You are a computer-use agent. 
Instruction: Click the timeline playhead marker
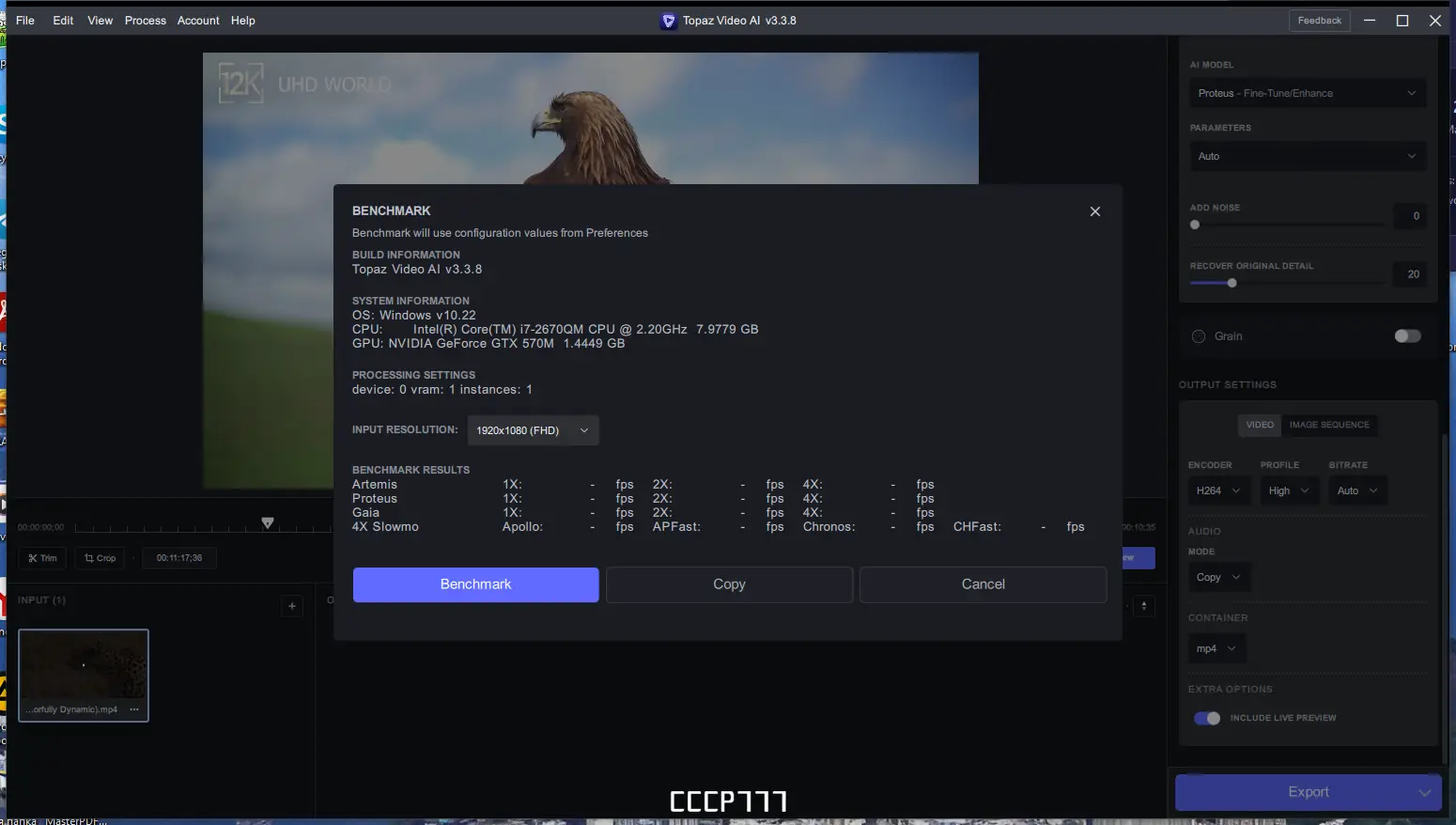268,523
